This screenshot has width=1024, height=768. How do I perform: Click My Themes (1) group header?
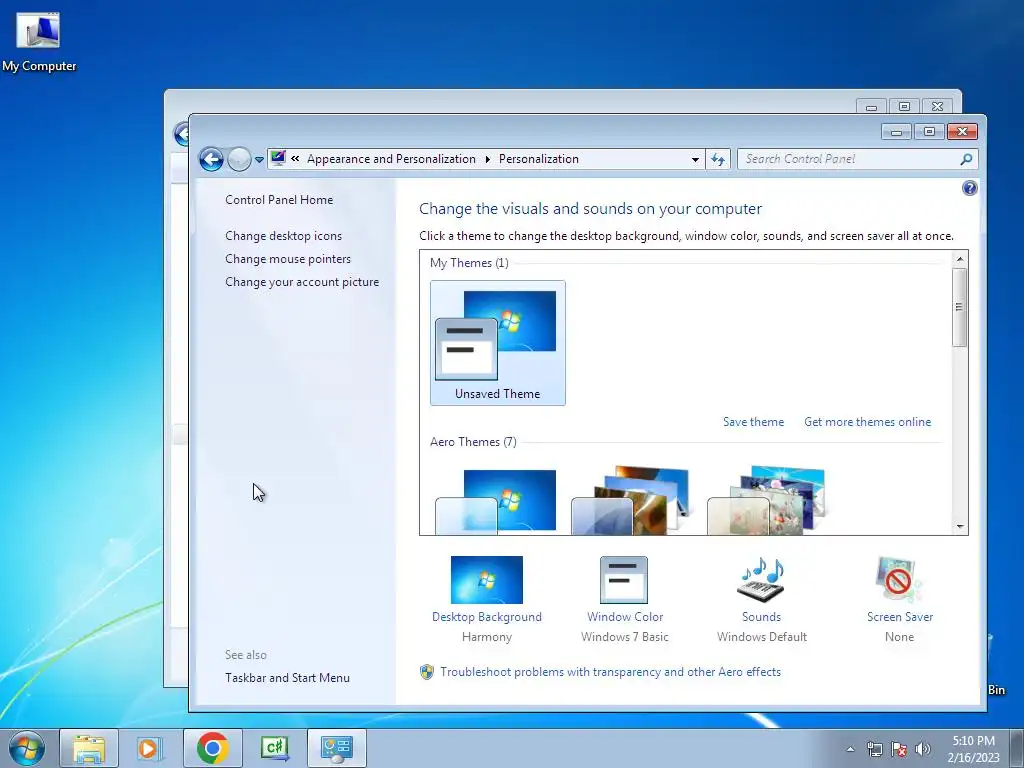[469, 263]
